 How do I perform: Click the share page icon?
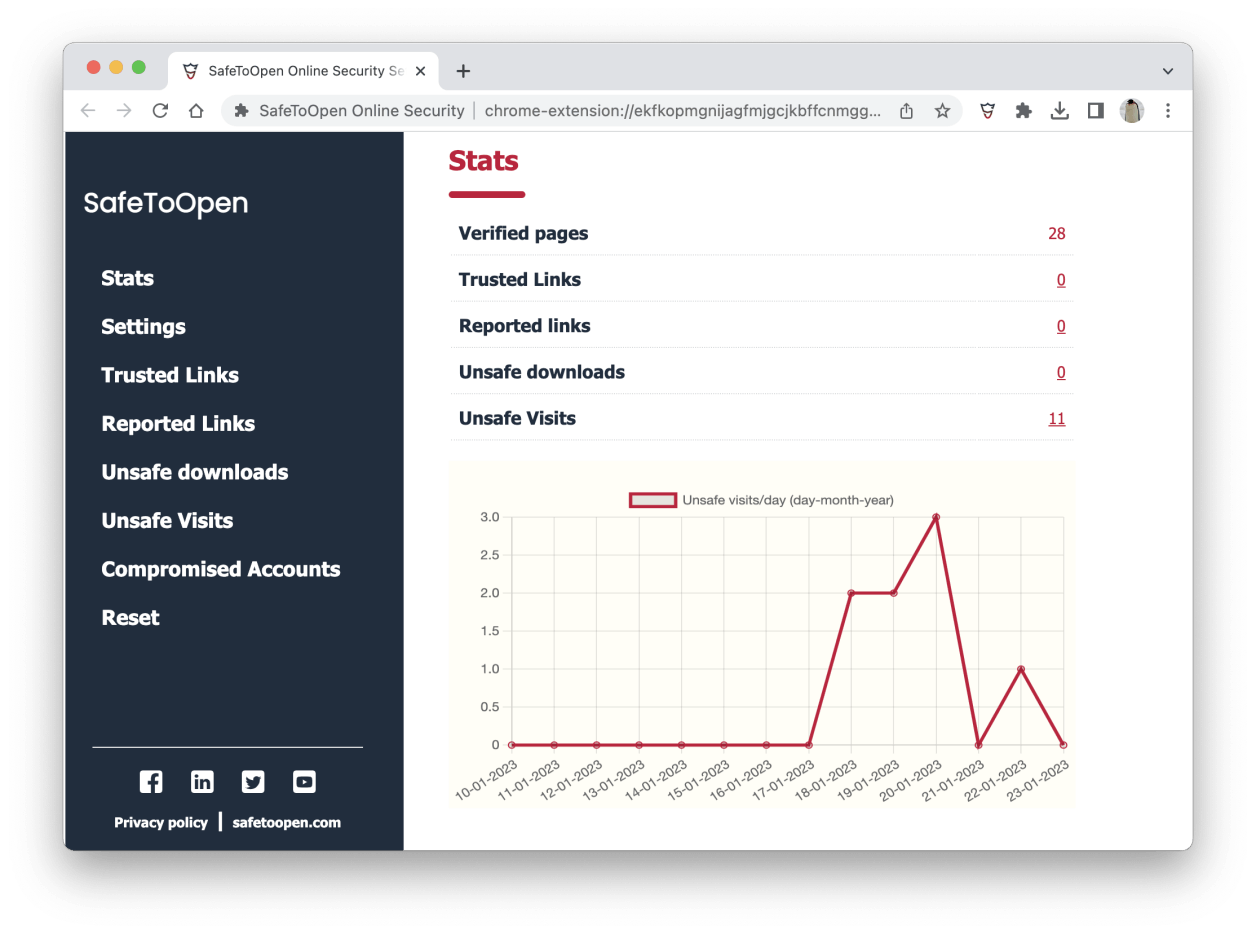[x=906, y=111]
